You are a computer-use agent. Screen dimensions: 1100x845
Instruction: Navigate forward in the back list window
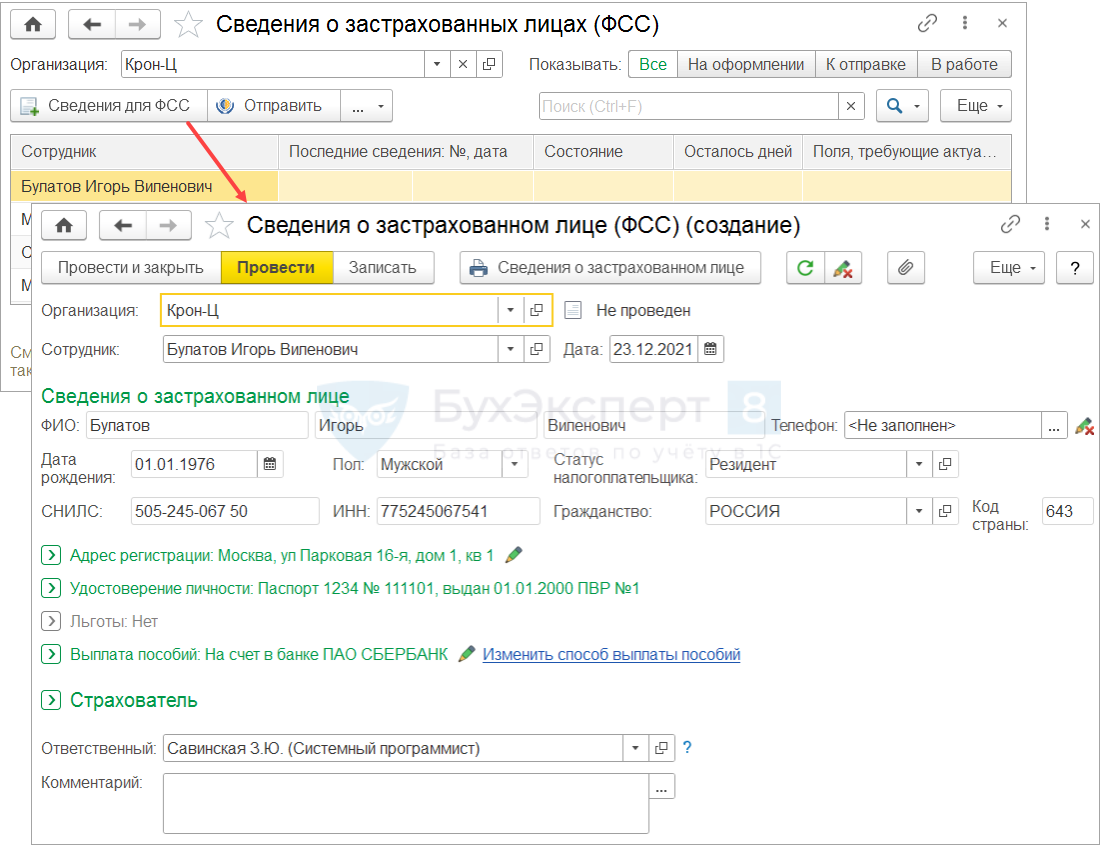138,25
